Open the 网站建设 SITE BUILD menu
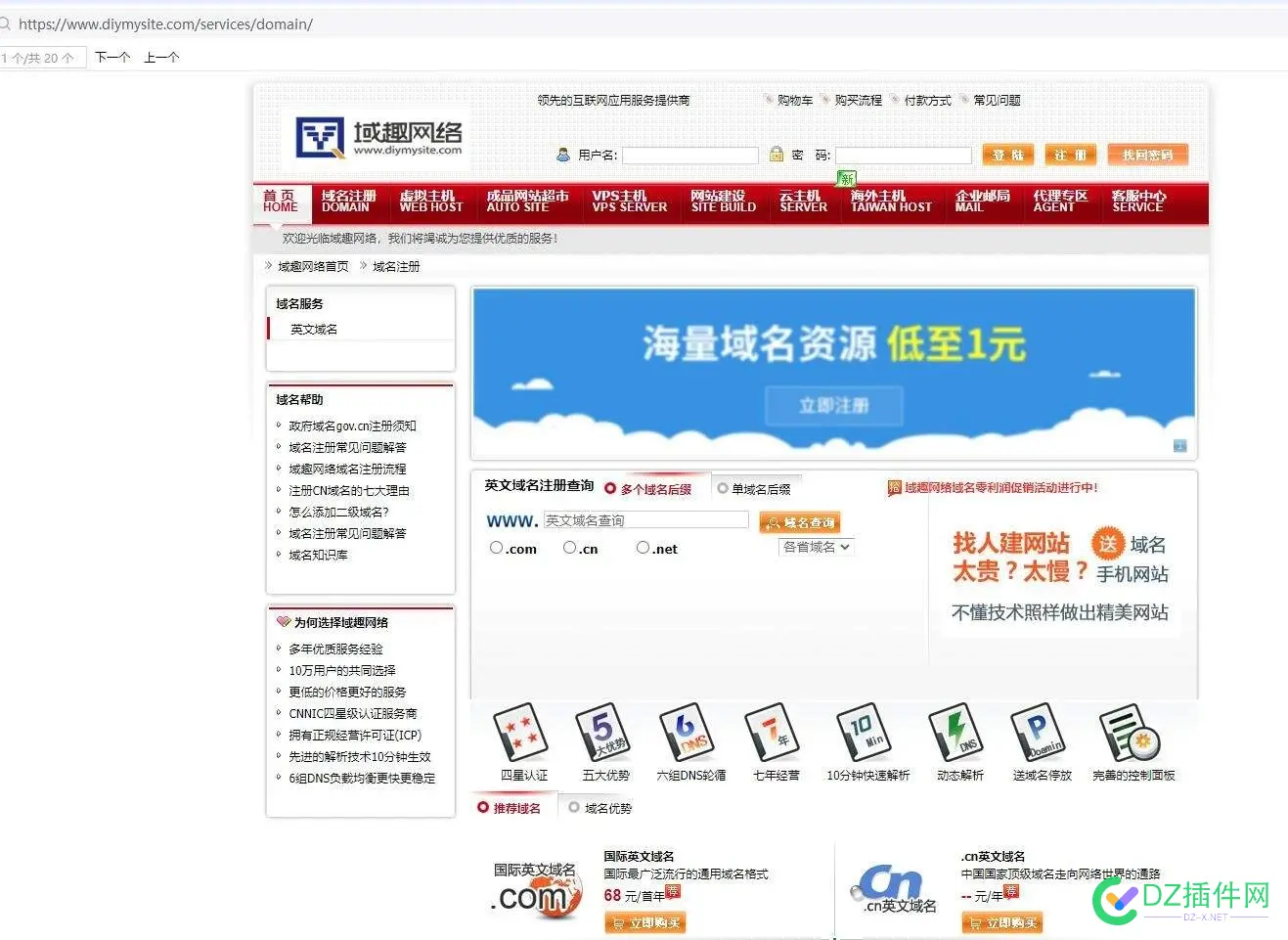The image size is (1288, 940). click(723, 201)
